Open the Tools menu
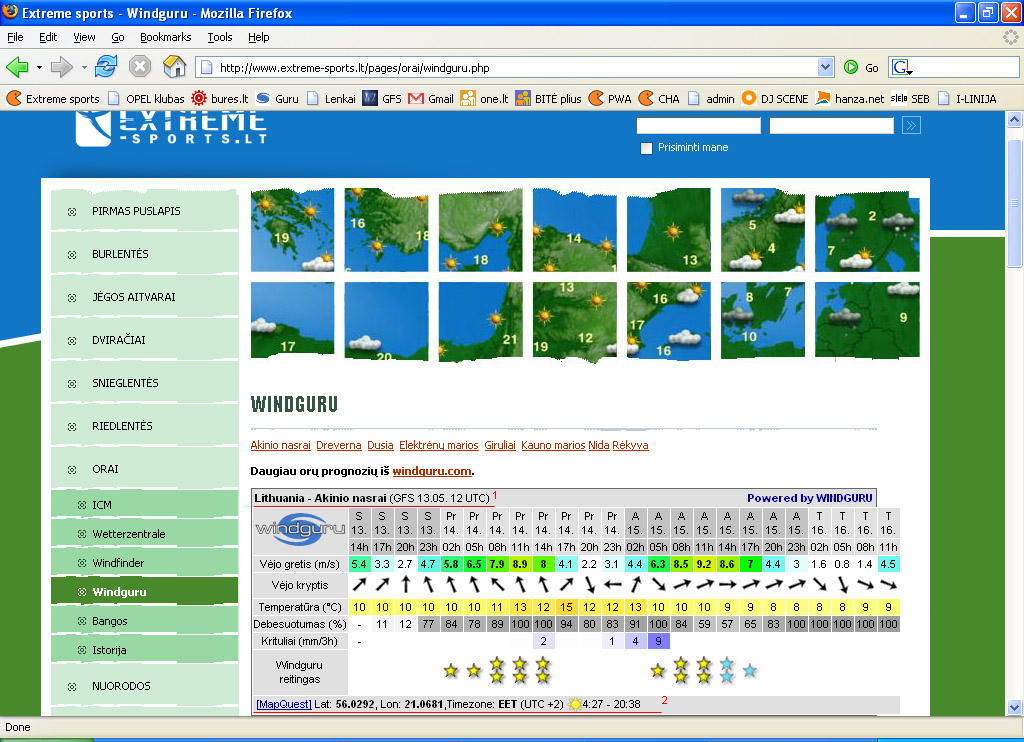 (220, 37)
